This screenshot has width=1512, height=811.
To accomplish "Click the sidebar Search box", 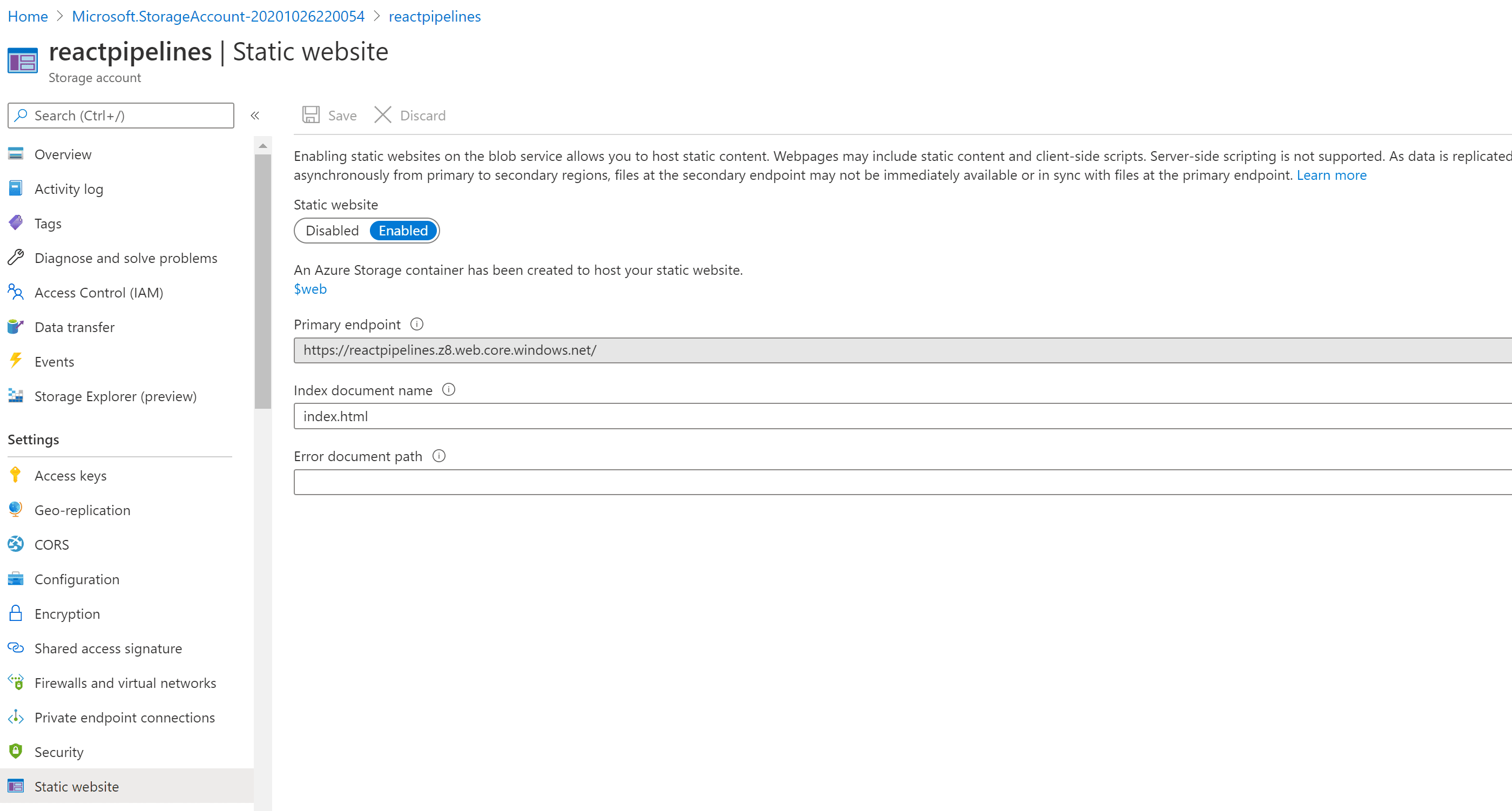I will click(x=121, y=116).
